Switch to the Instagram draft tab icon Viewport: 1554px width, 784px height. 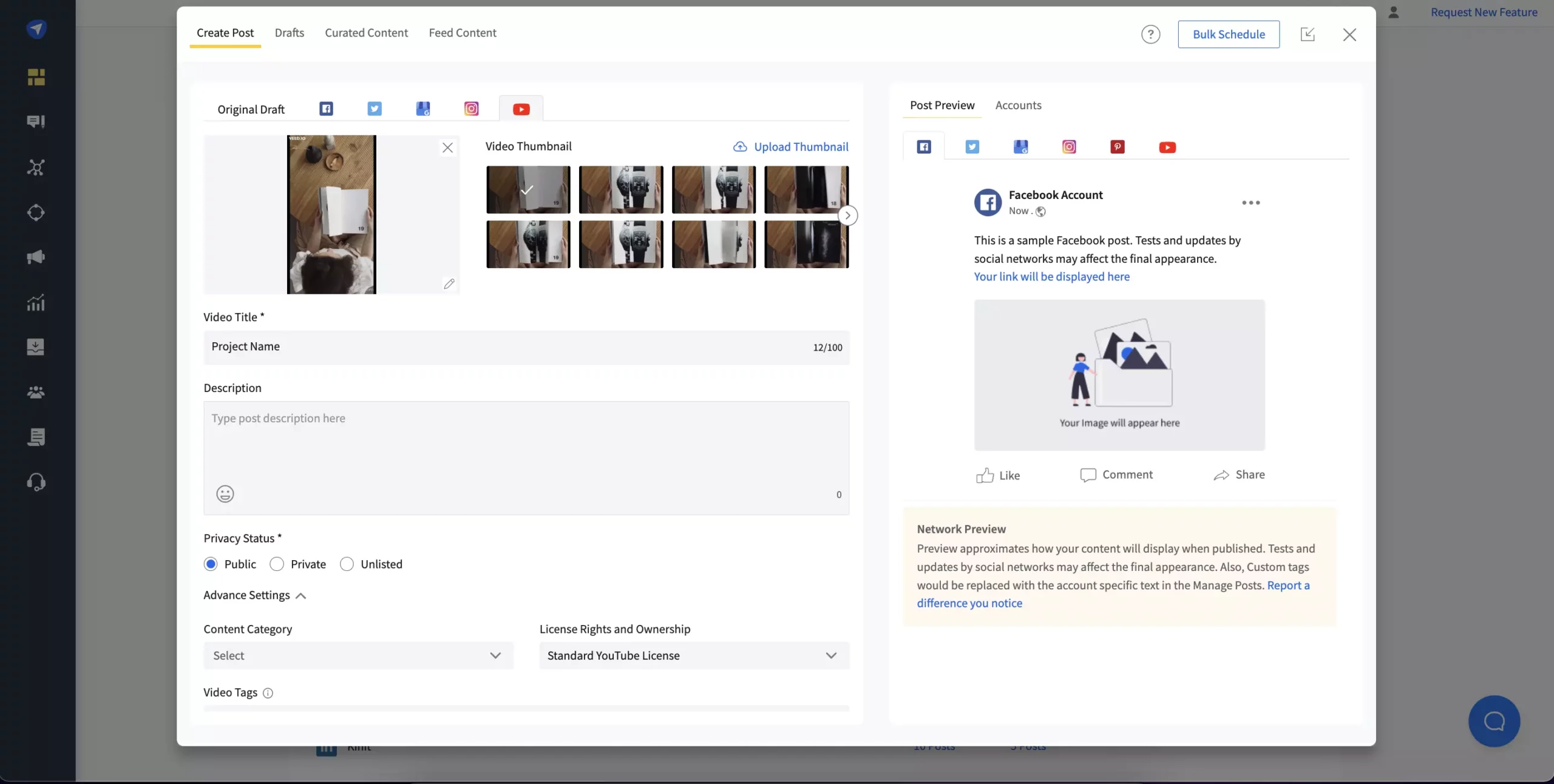pyautogui.click(x=471, y=109)
